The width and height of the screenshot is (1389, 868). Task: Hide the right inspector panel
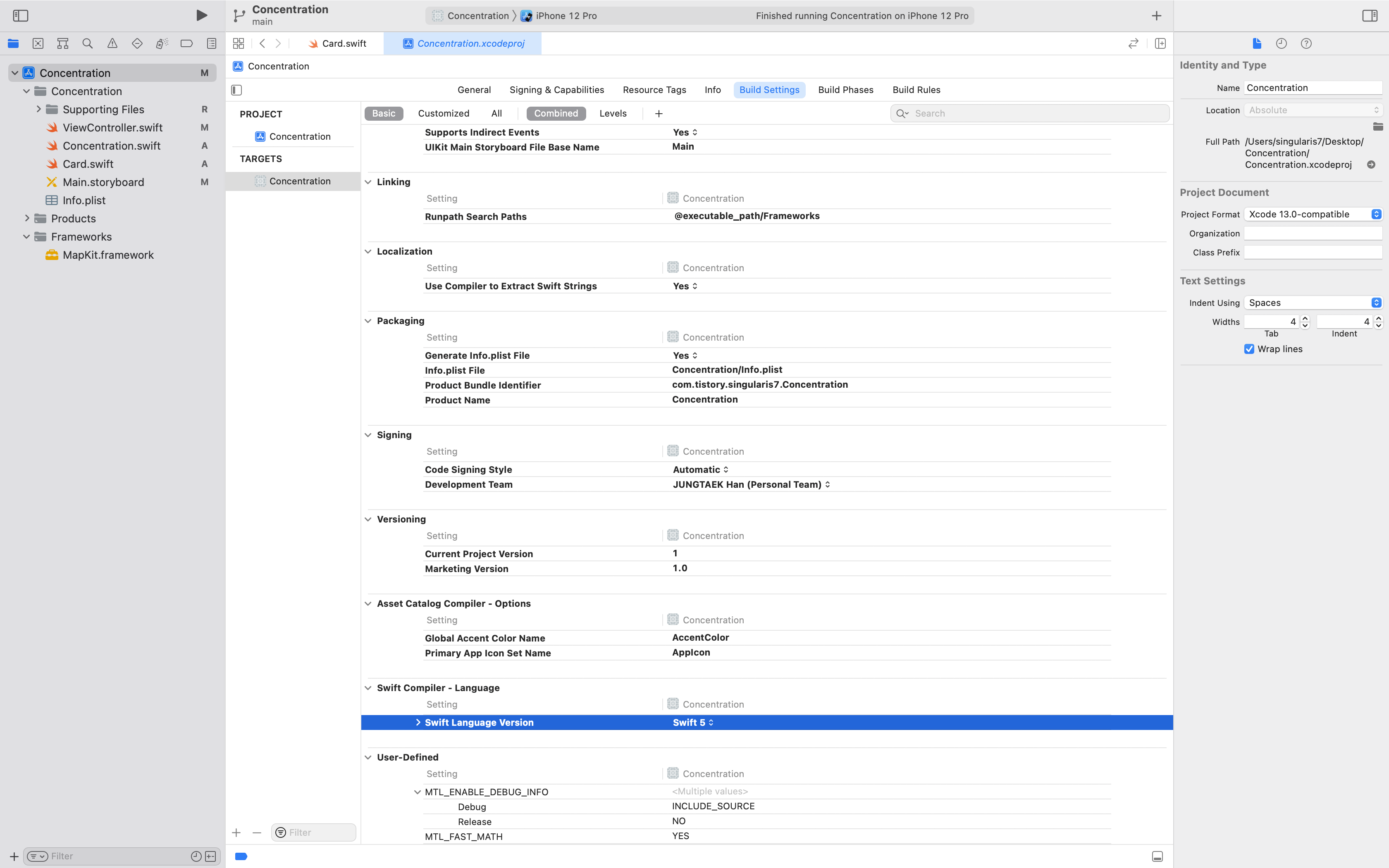point(1370,16)
